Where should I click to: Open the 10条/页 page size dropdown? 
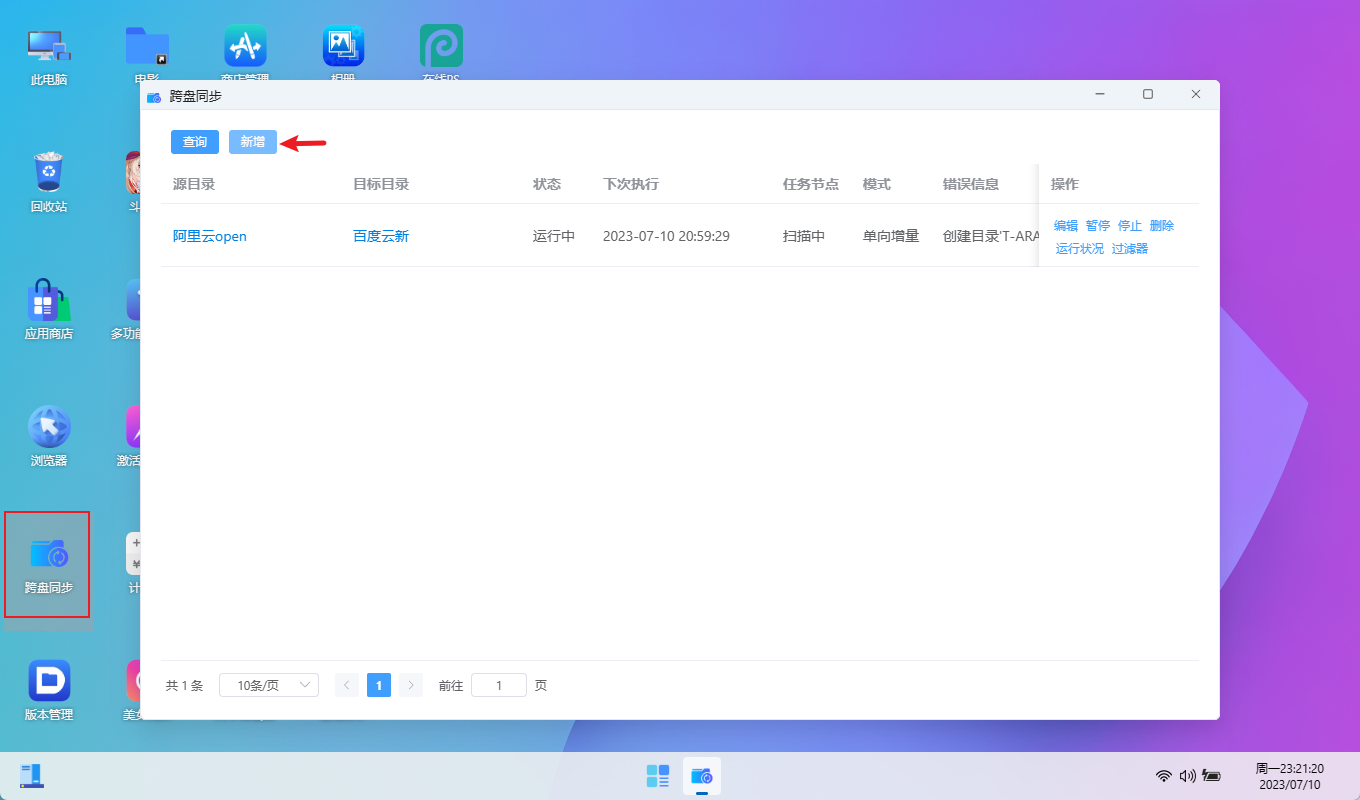(268, 685)
